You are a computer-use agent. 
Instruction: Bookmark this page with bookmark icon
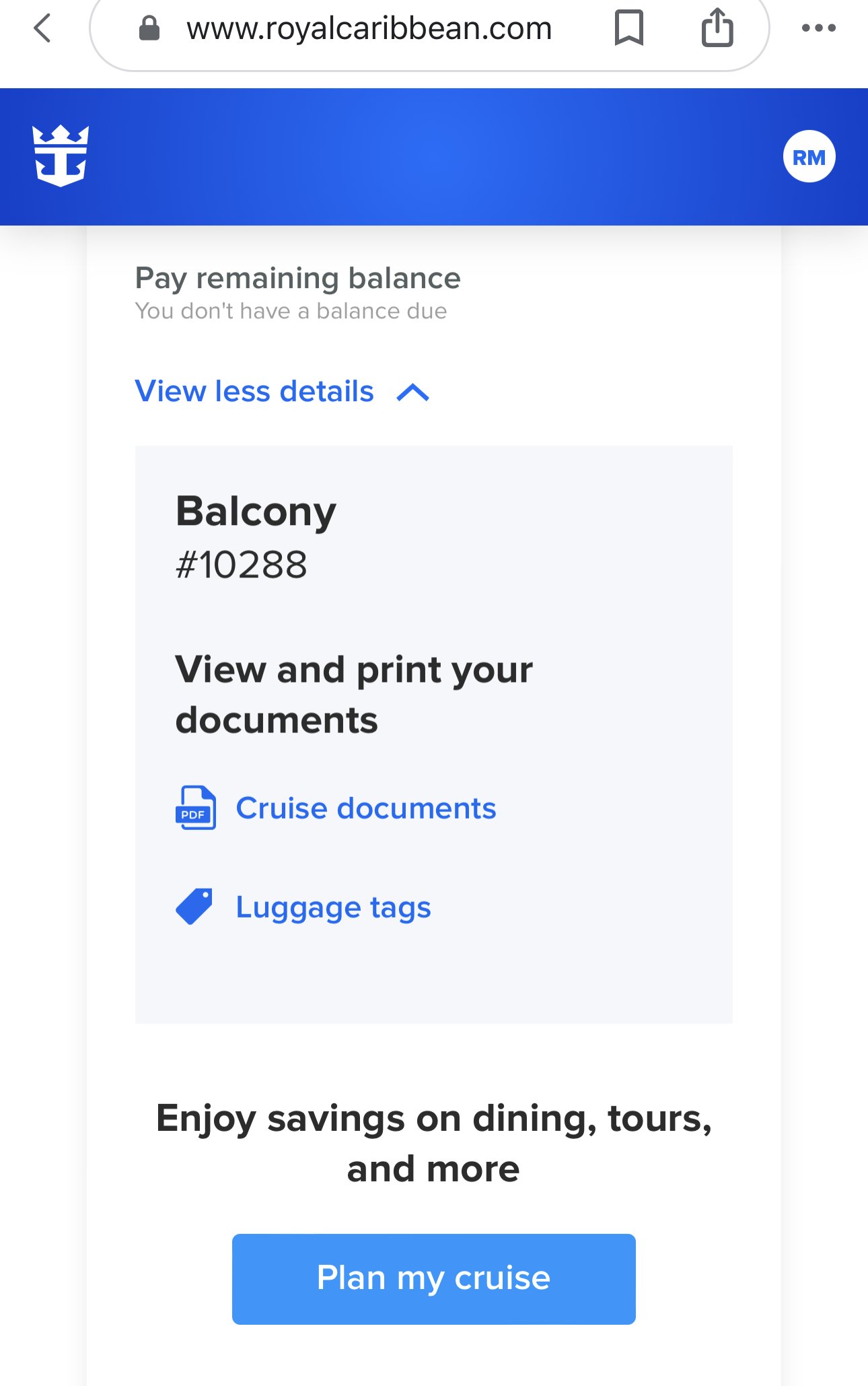pyautogui.click(x=629, y=28)
